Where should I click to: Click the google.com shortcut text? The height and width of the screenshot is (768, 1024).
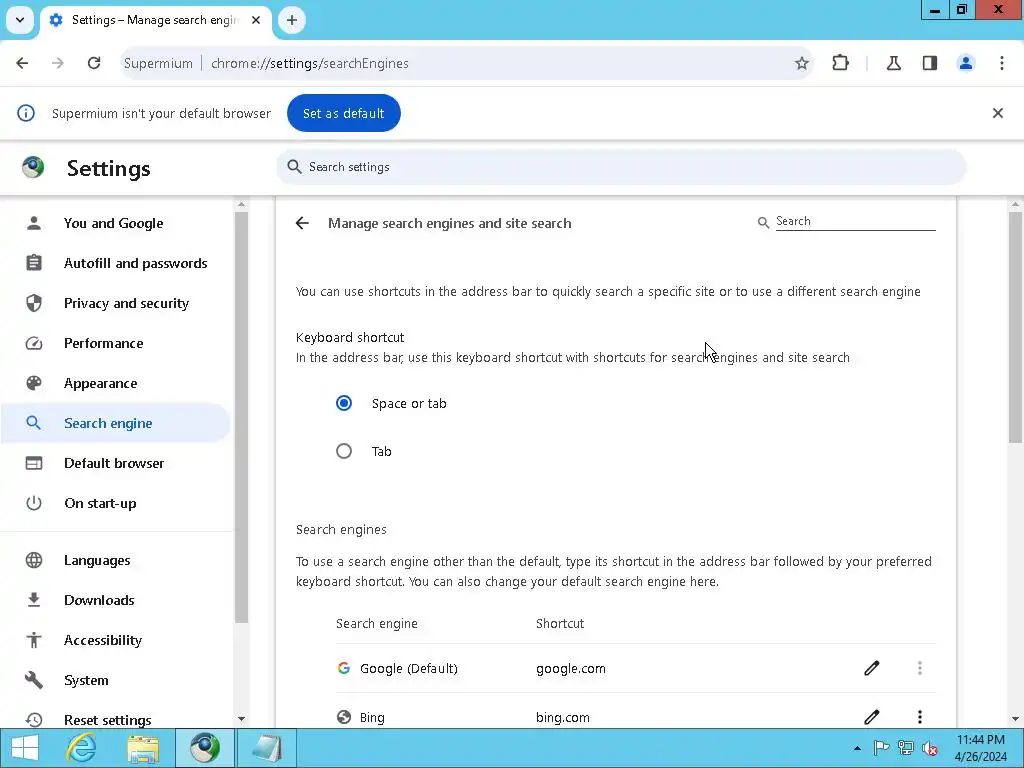click(570, 668)
